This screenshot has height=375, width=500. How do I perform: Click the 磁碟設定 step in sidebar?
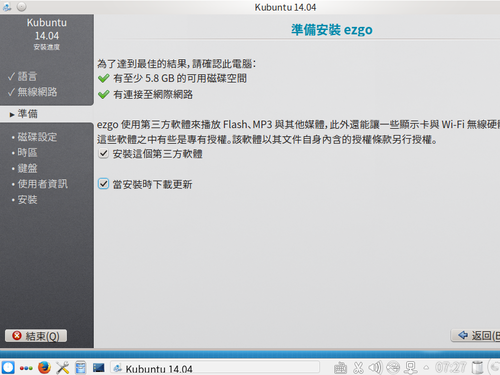click(x=37, y=137)
